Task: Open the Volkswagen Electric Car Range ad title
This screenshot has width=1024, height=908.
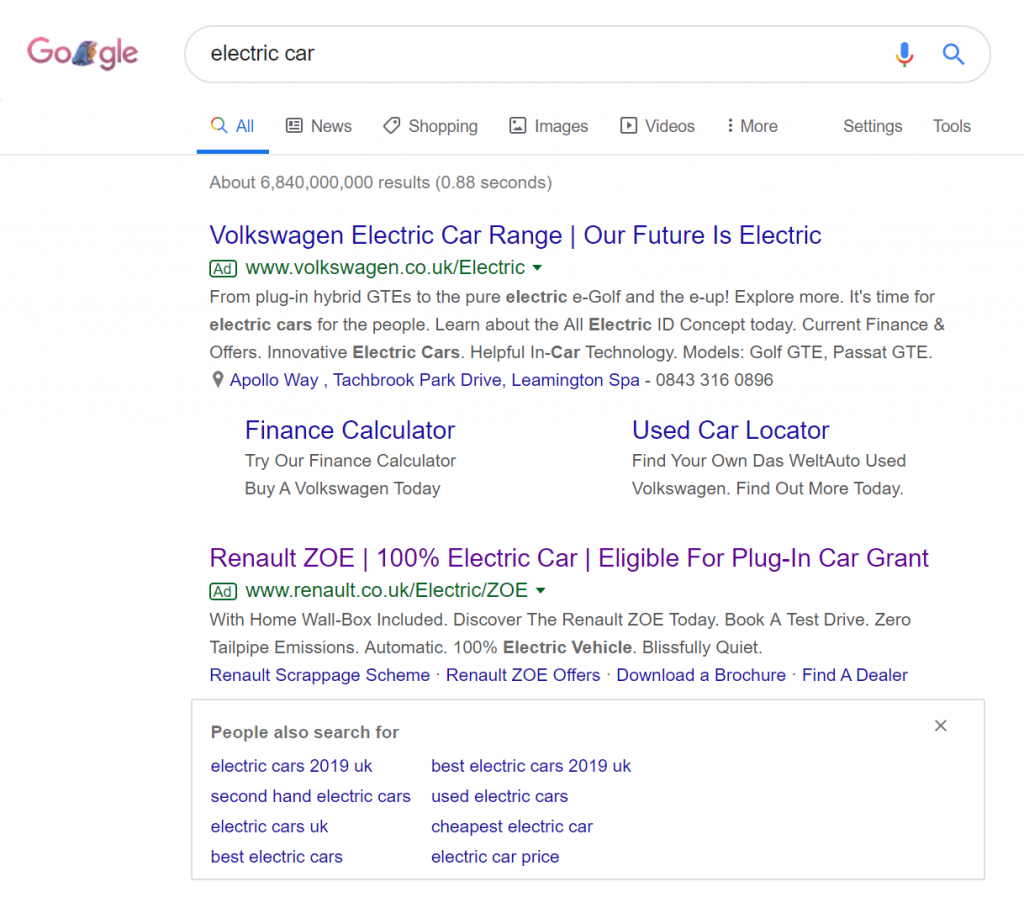Action: (x=515, y=235)
